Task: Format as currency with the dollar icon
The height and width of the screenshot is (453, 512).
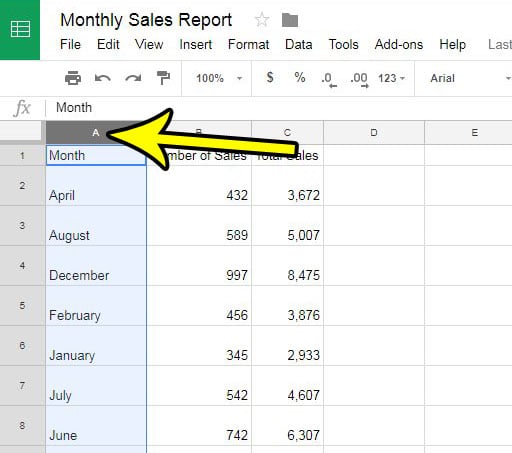Action: pyautogui.click(x=270, y=78)
